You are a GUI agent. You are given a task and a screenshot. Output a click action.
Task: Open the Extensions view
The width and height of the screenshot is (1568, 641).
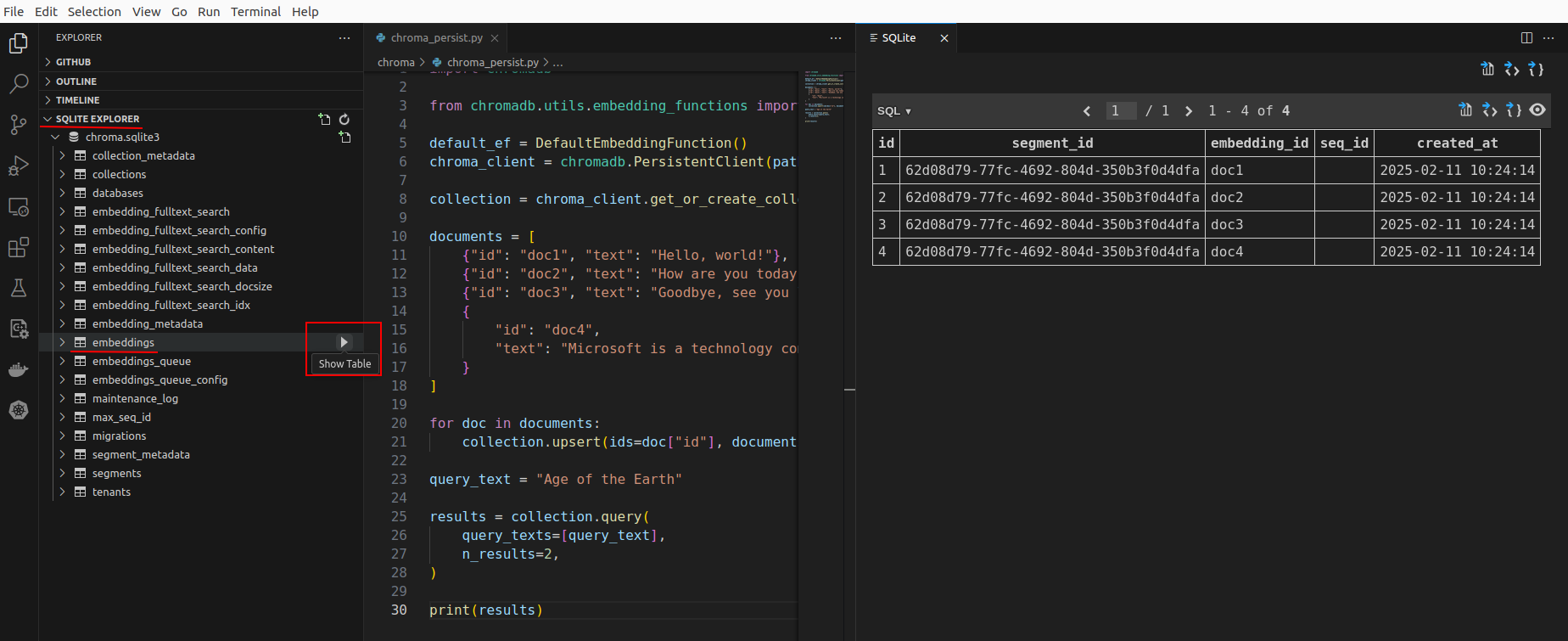pyautogui.click(x=19, y=247)
